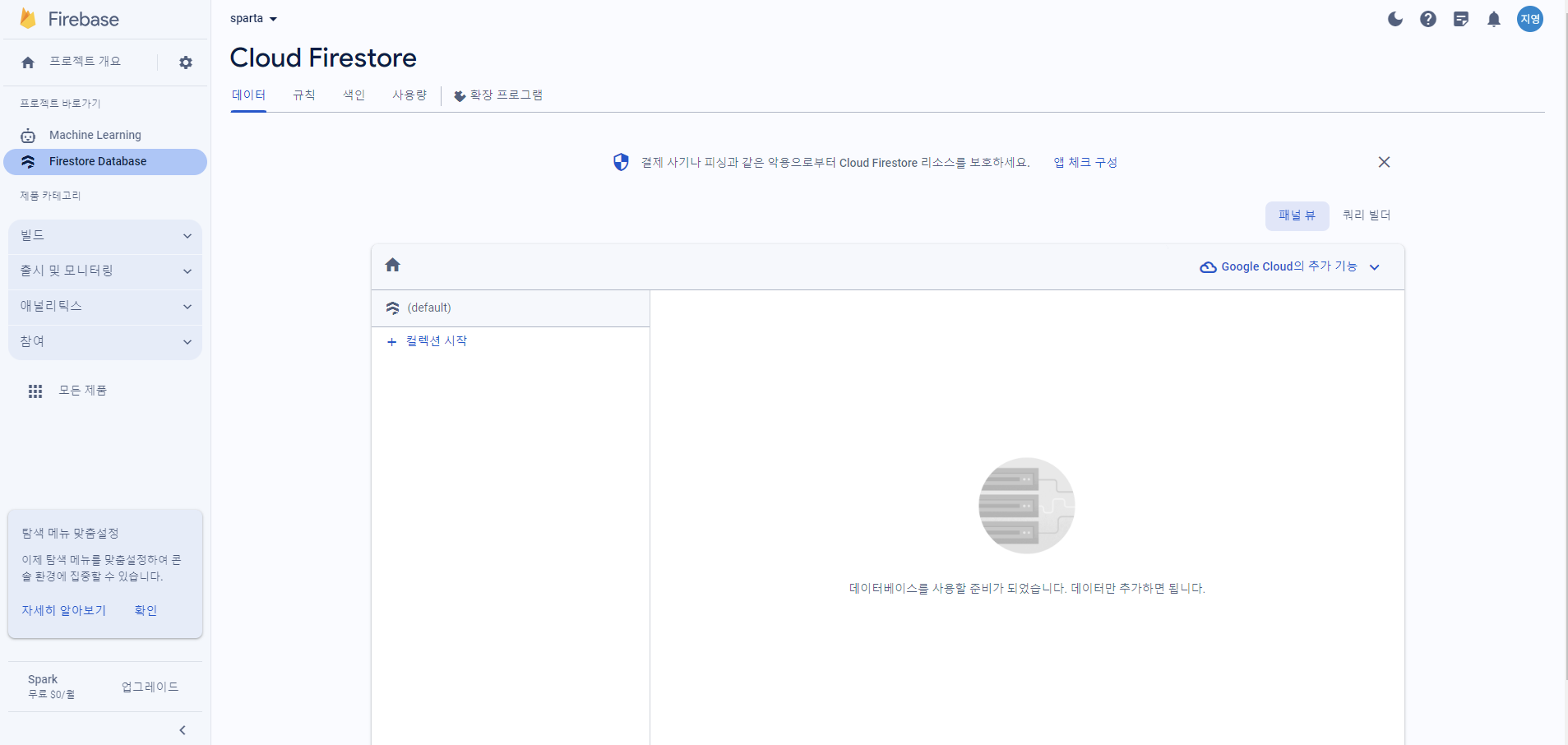Click the 프로젝트 바로가기 label
This screenshot has height=745, width=1568.
coord(60,104)
